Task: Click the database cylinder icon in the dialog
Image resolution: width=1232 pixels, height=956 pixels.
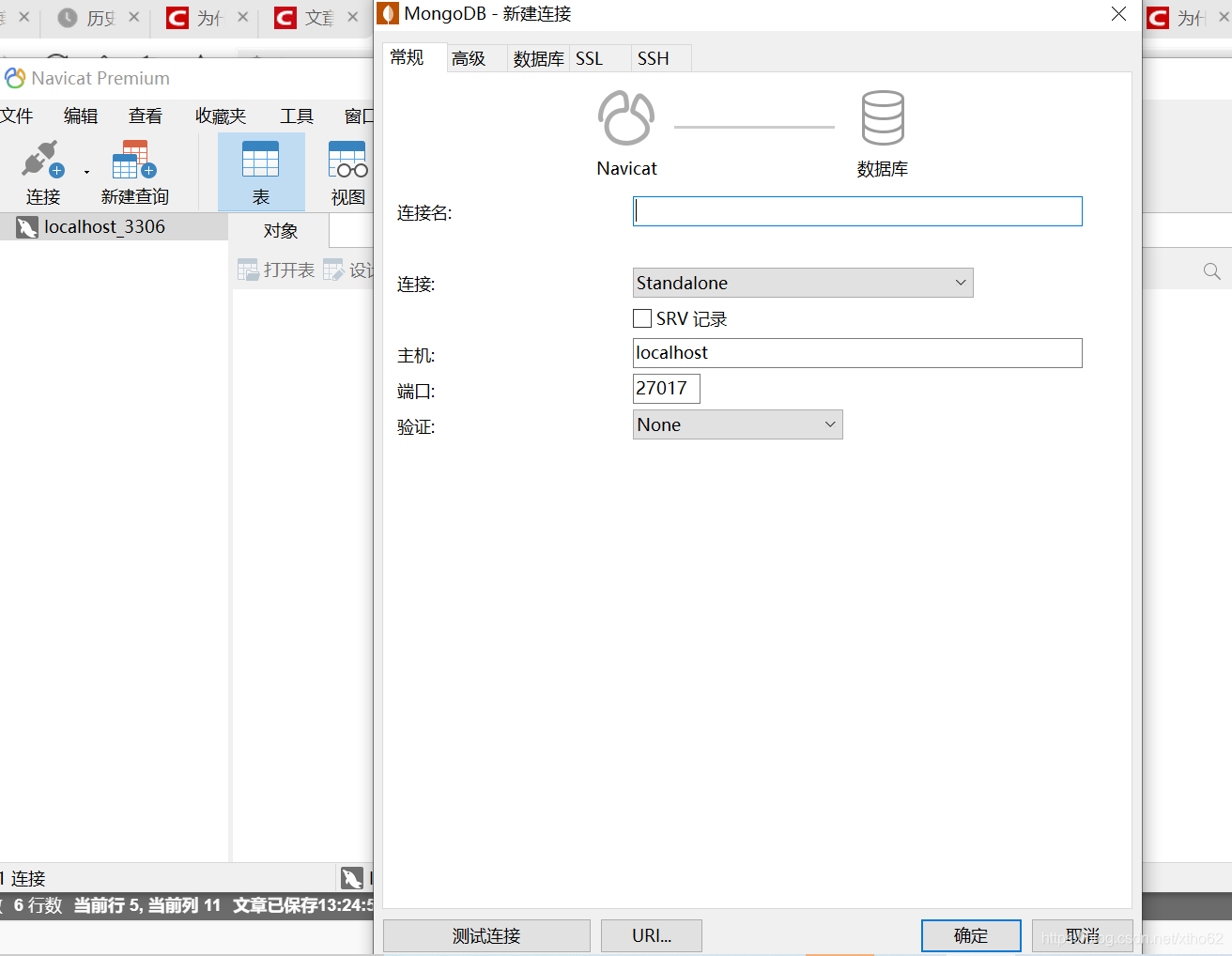Action: point(883,117)
